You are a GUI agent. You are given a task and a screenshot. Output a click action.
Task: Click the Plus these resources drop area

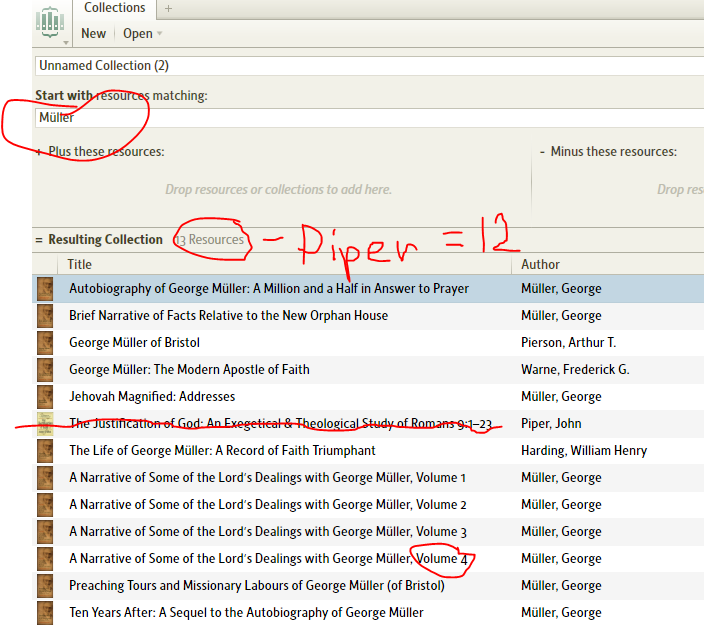pos(278,189)
